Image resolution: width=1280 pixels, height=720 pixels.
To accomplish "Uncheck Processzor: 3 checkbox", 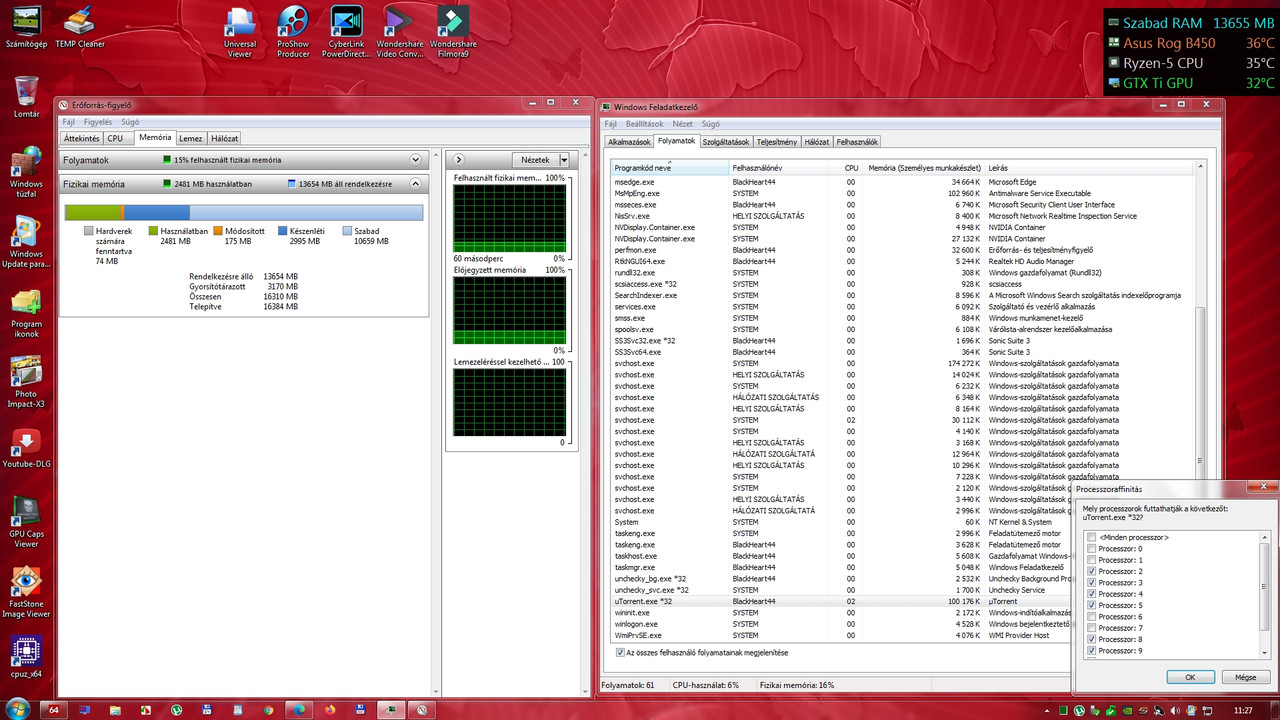I will tap(1091, 583).
